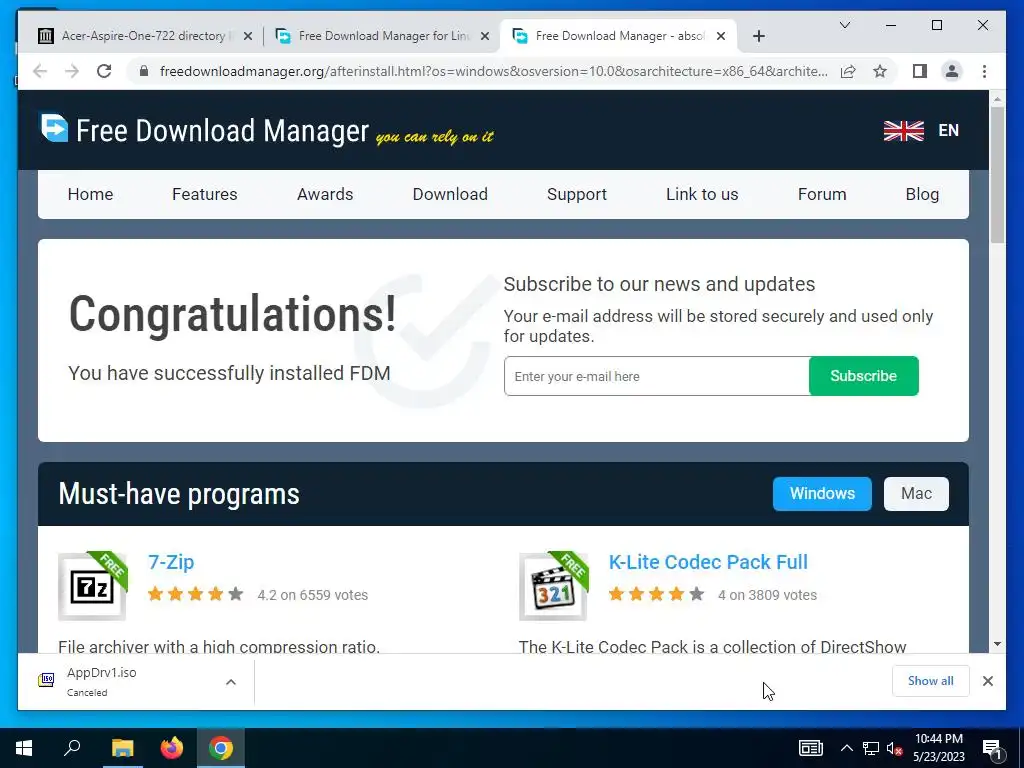The width and height of the screenshot is (1024, 768).
Task: Click the page vertical scrollbar thumb
Action: pos(997,174)
